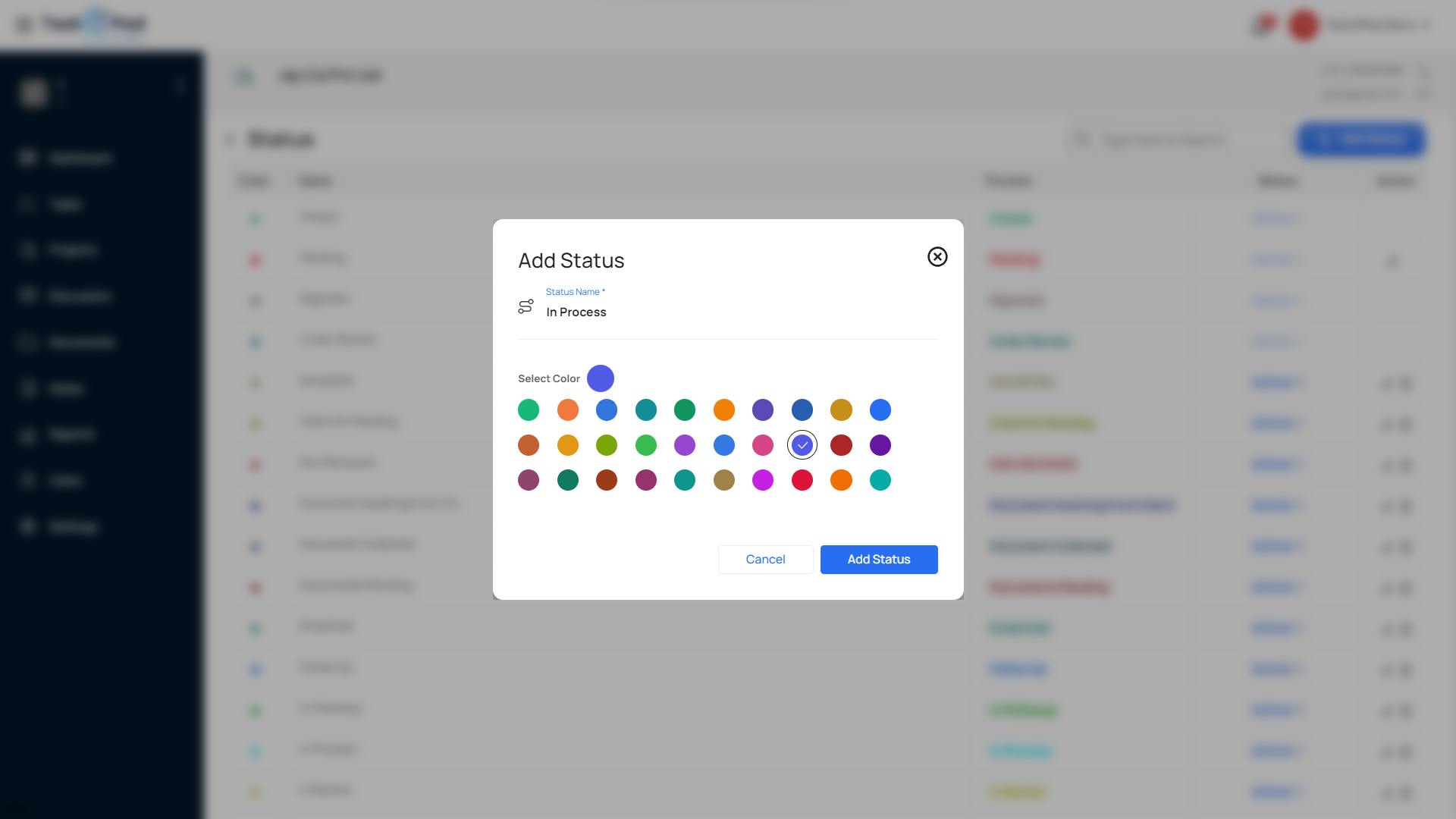Click the status name field icon
Viewport: 1456px width, 819px height.
(526, 306)
